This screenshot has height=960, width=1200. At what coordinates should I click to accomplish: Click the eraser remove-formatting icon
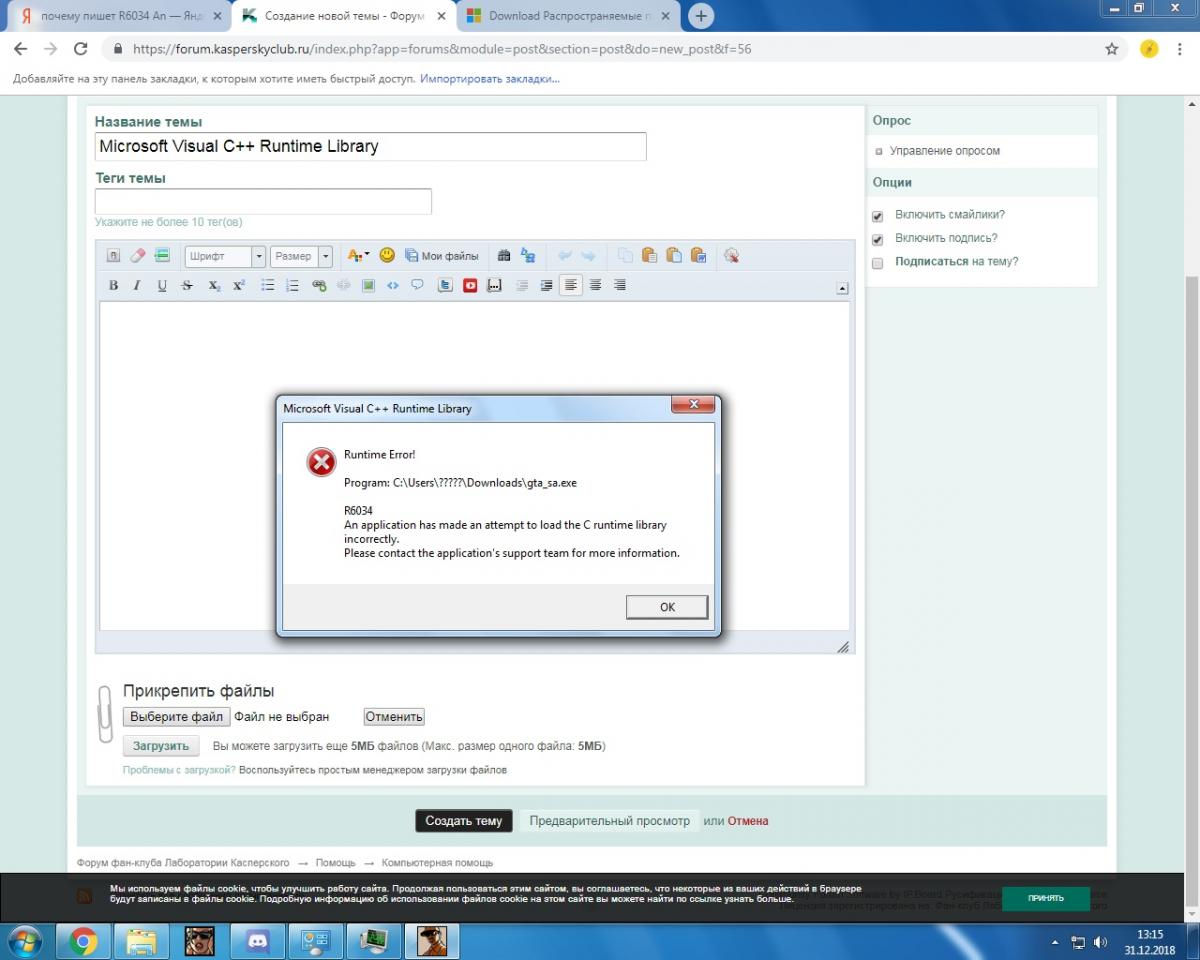pyautogui.click(x=138, y=256)
